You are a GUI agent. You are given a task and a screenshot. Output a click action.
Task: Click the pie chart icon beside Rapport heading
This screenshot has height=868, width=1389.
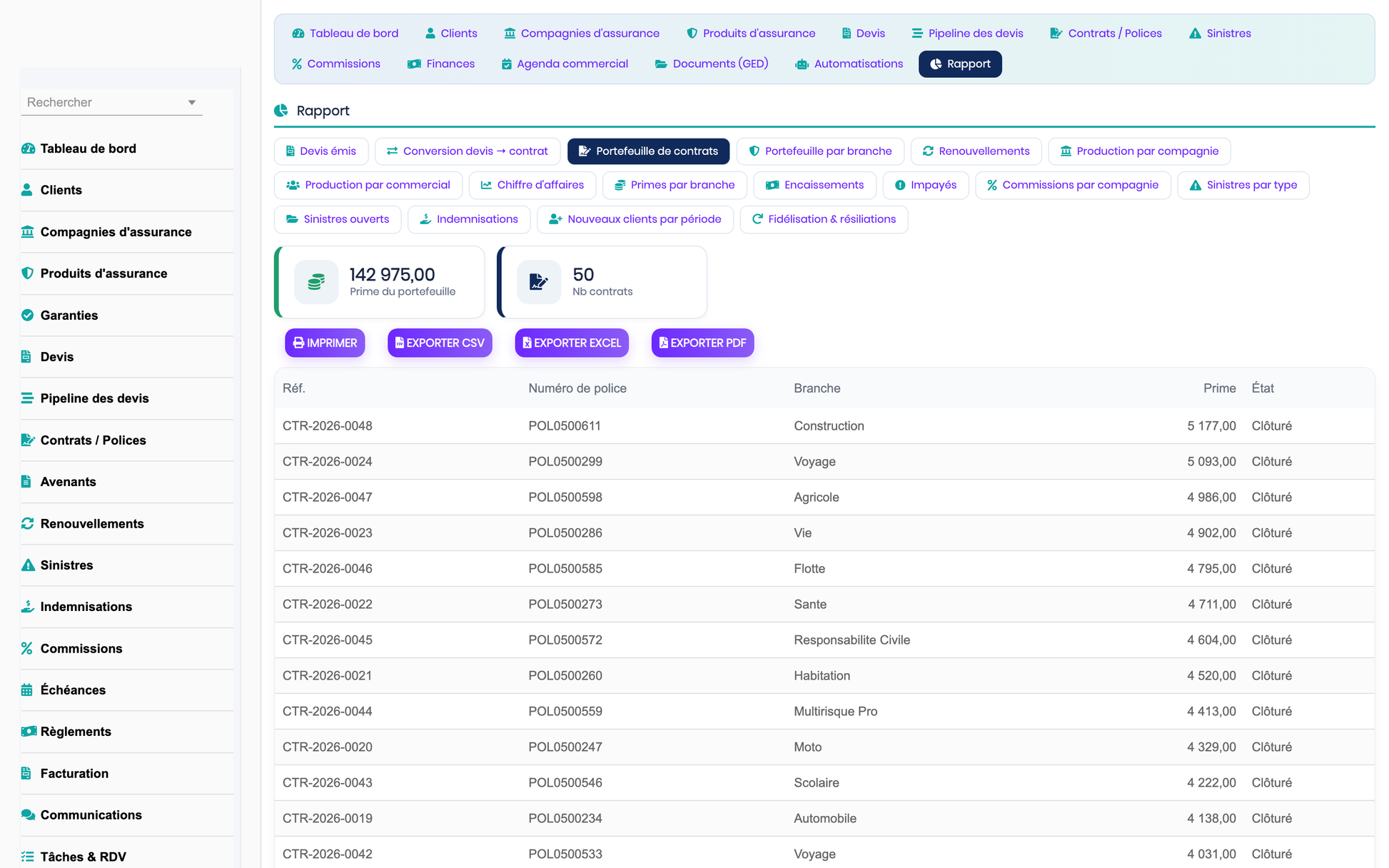[x=281, y=111]
